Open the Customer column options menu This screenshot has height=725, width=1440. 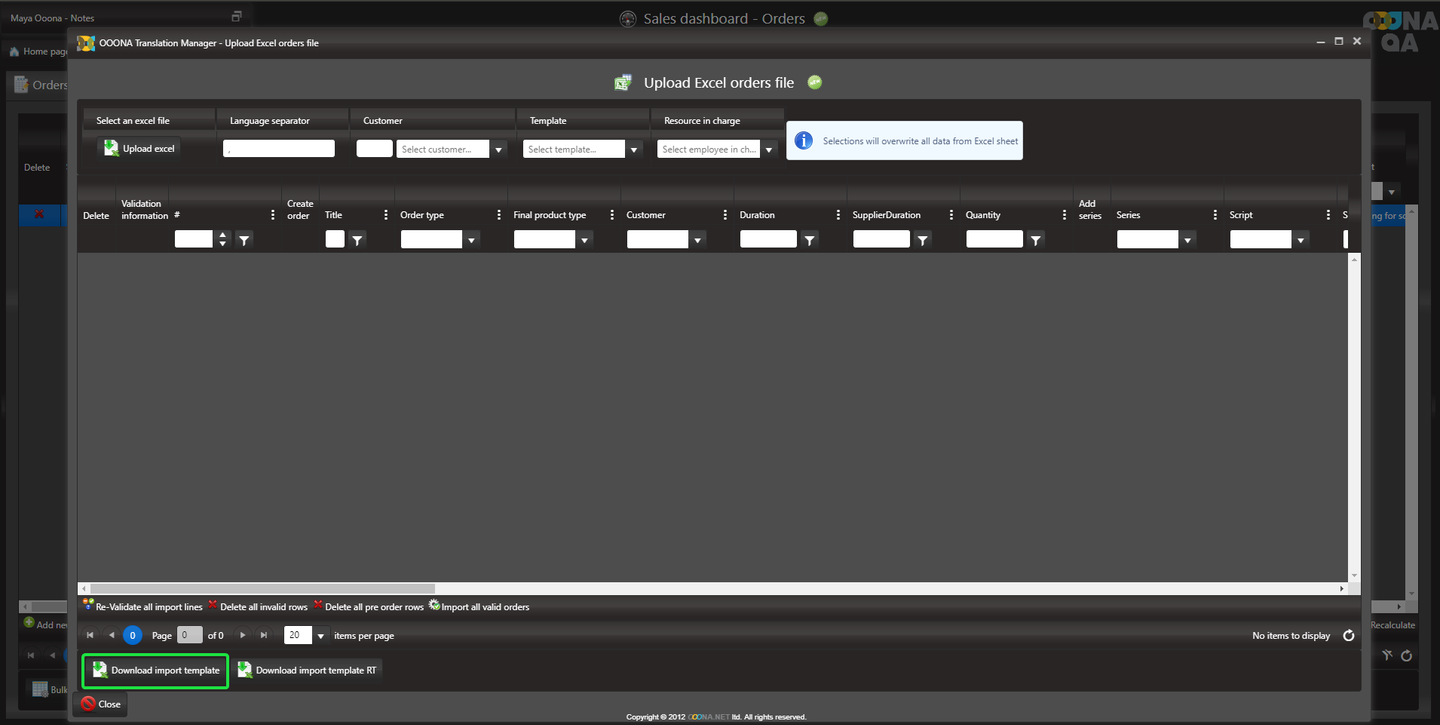coord(725,215)
